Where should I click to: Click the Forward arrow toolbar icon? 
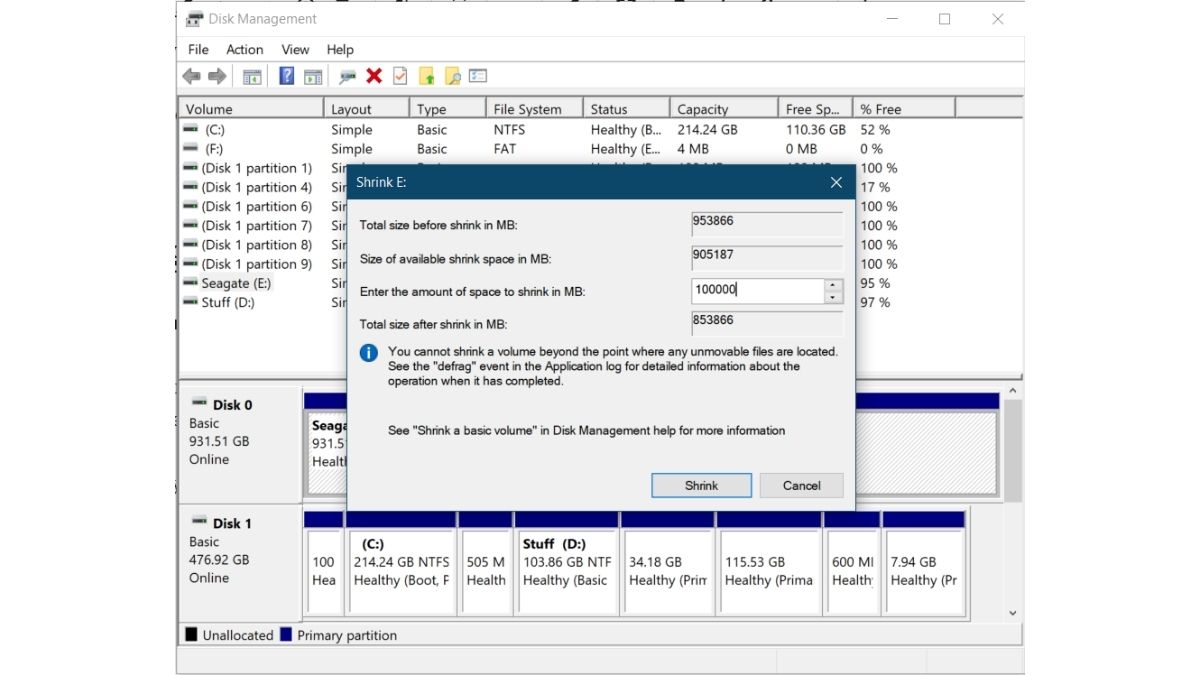(x=216, y=76)
